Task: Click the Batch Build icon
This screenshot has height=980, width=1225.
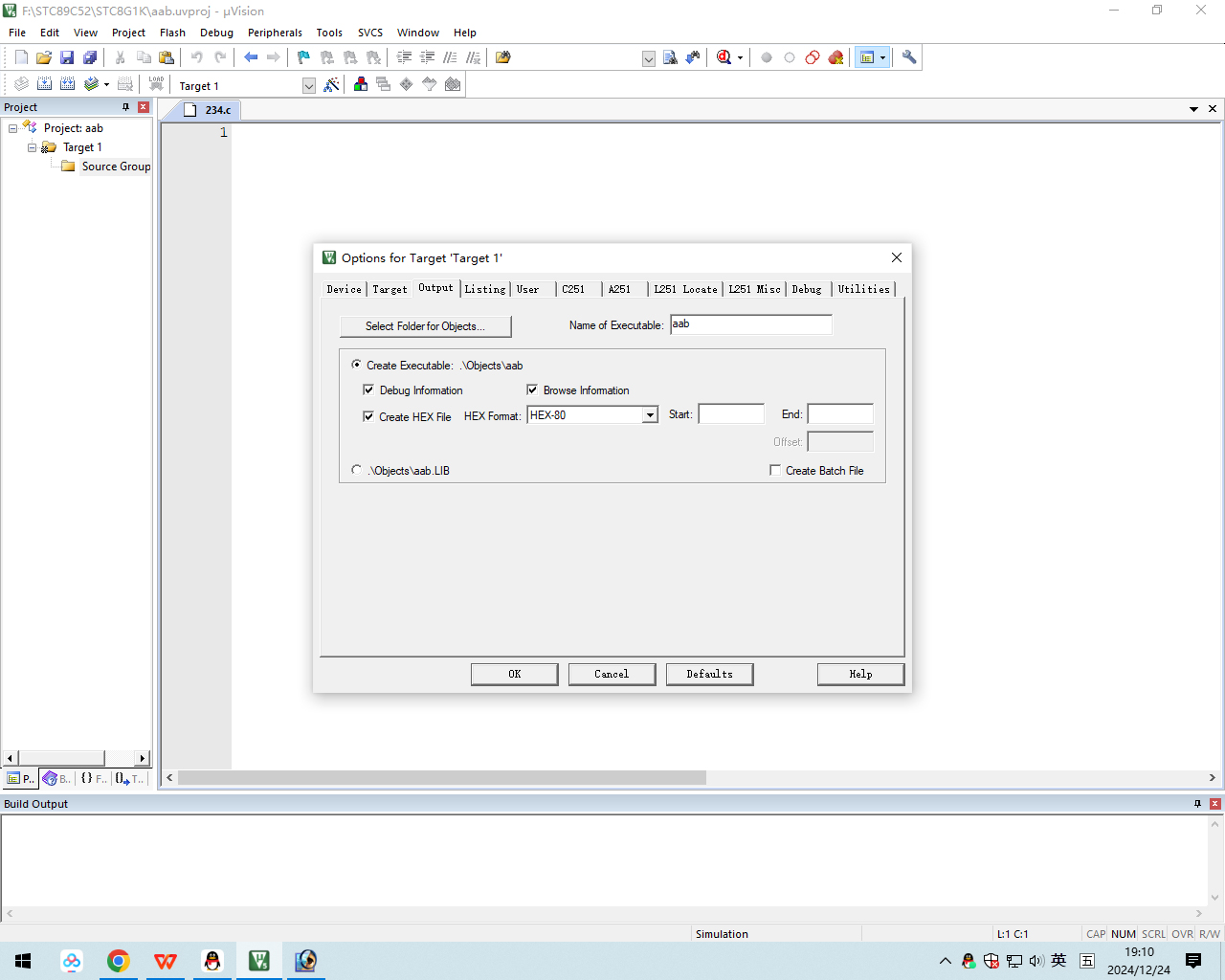Action: click(91, 84)
